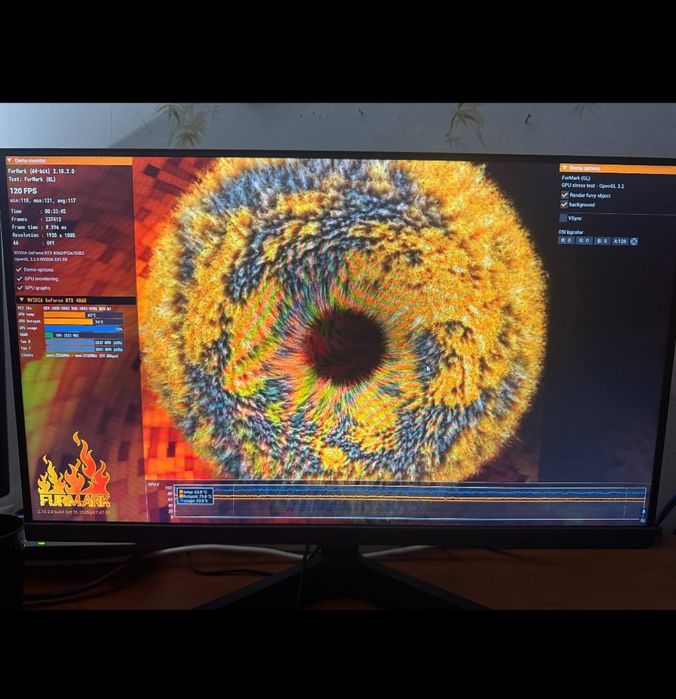The image size is (676, 699).
Task: Click the A:128 alpha field
Action: (620, 241)
